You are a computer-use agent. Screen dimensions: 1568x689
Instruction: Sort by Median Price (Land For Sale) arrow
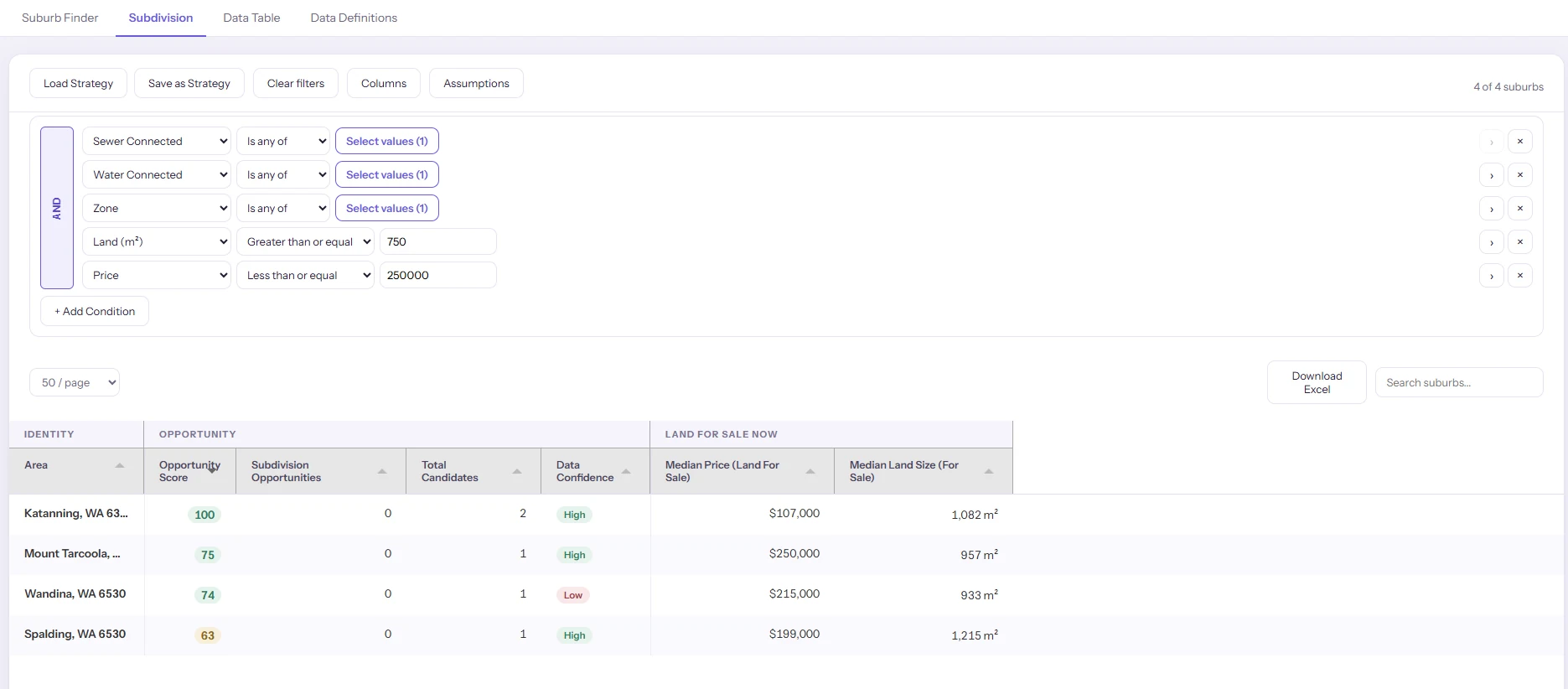click(810, 471)
